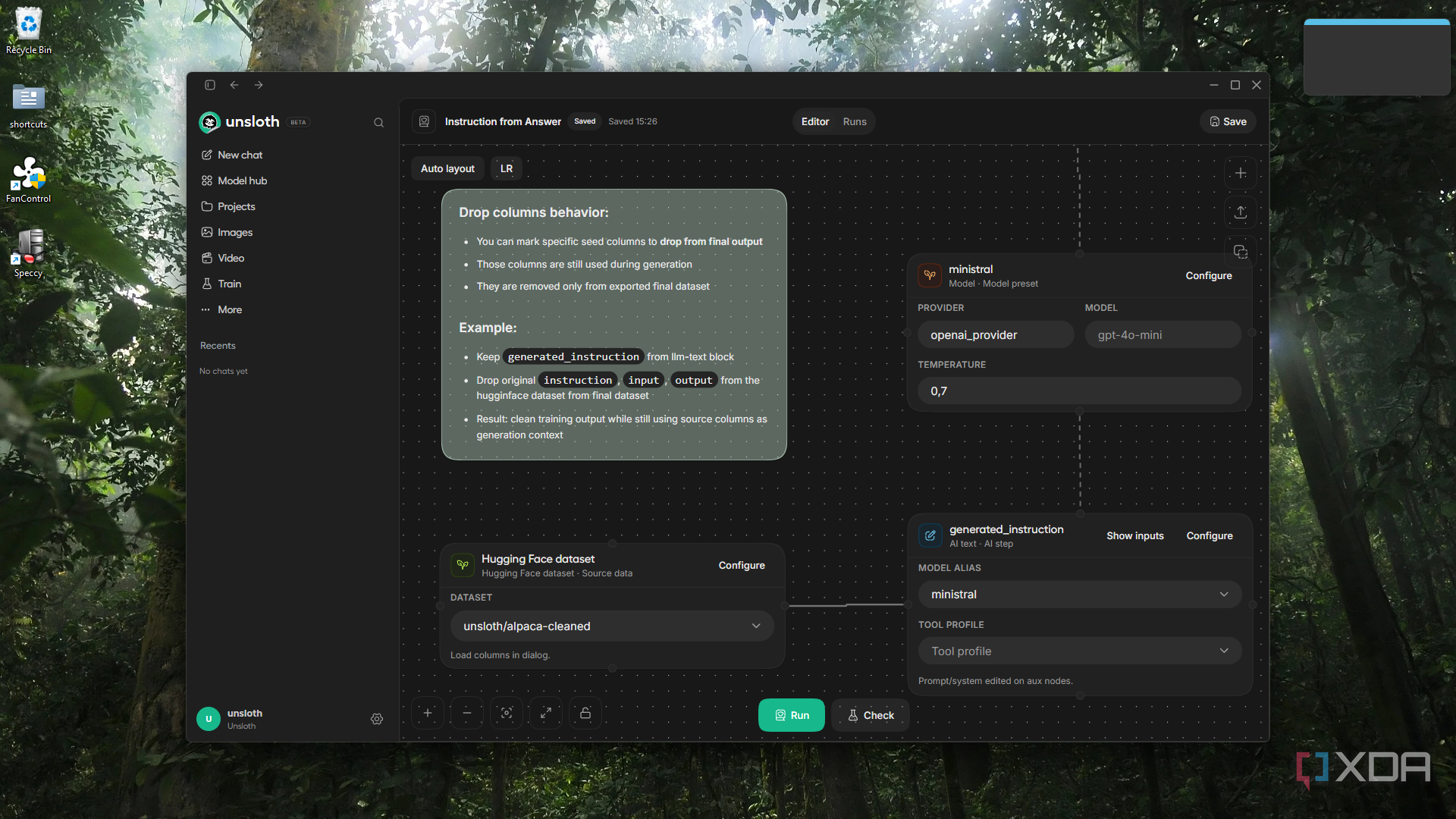Configure the generated_instruction node
The width and height of the screenshot is (1456, 819).
click(x=1210, y=535)
